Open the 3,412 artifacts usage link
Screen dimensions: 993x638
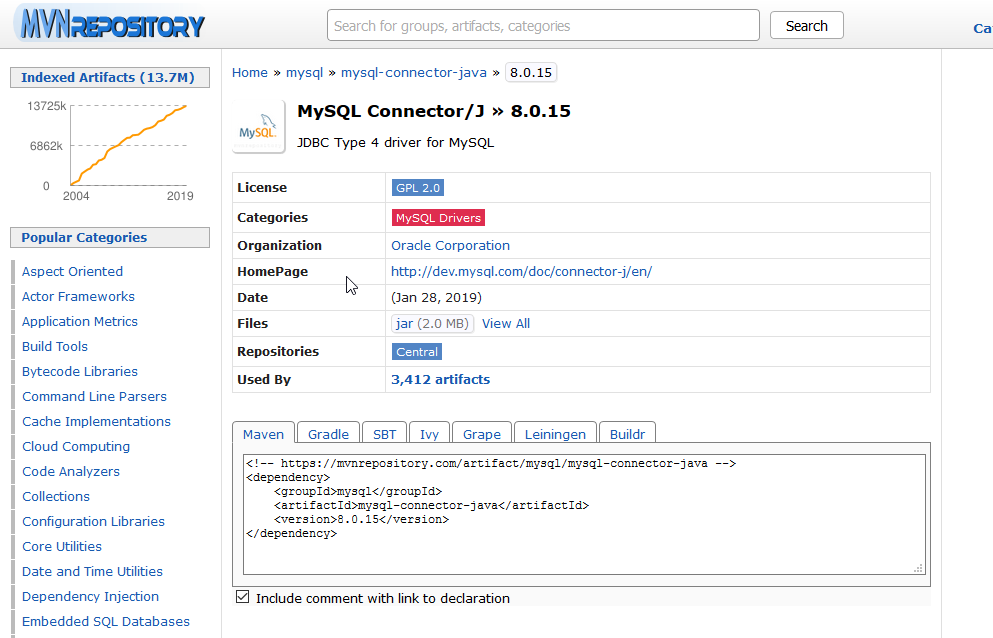pos(440,380)
